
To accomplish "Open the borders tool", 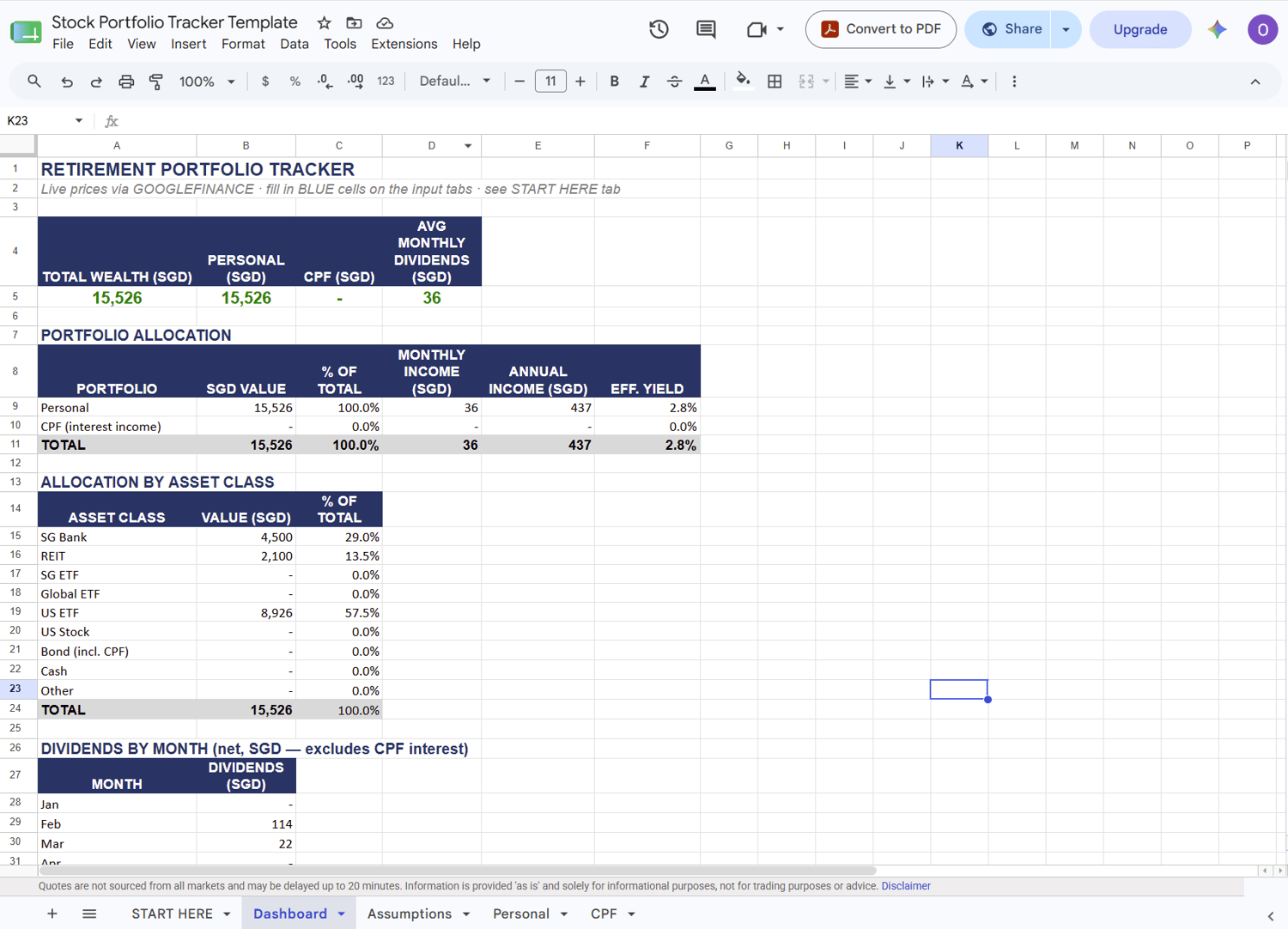I will click(x=775, y=82).
